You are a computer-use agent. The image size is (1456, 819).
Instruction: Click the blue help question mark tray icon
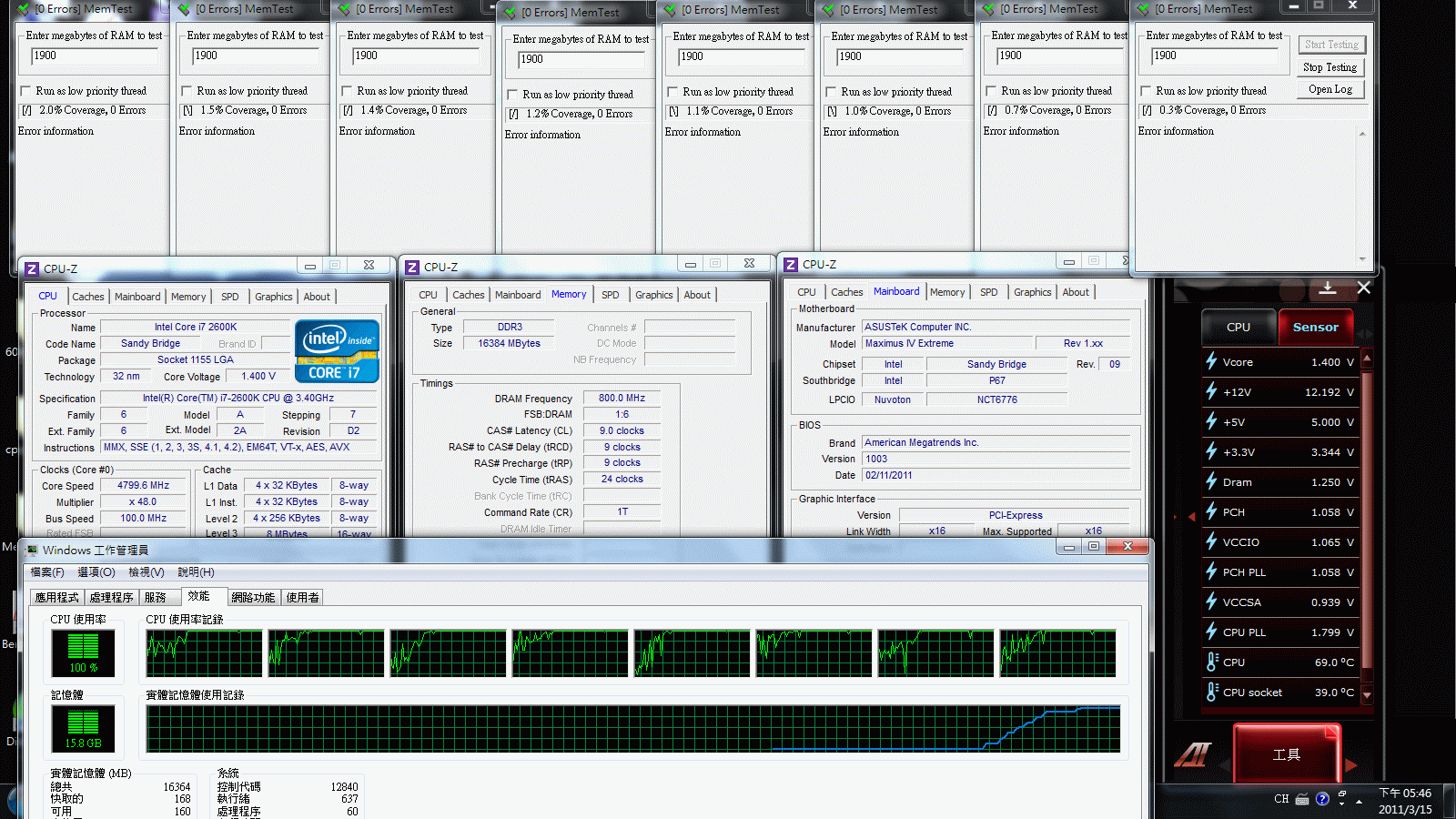pyautogui.click(x=1322, y=799)
